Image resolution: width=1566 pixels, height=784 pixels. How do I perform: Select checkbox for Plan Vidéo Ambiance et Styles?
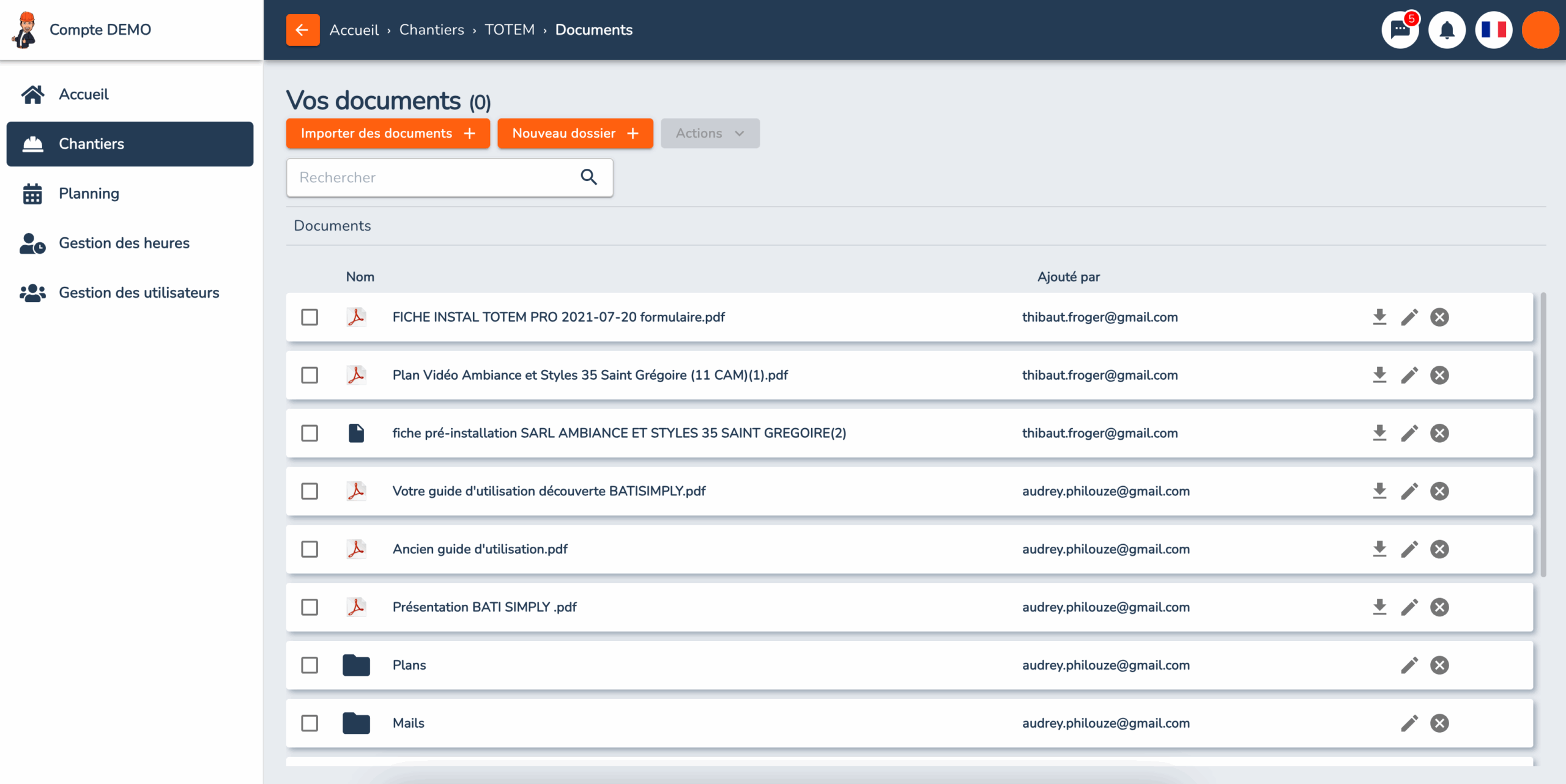[310, 375]
